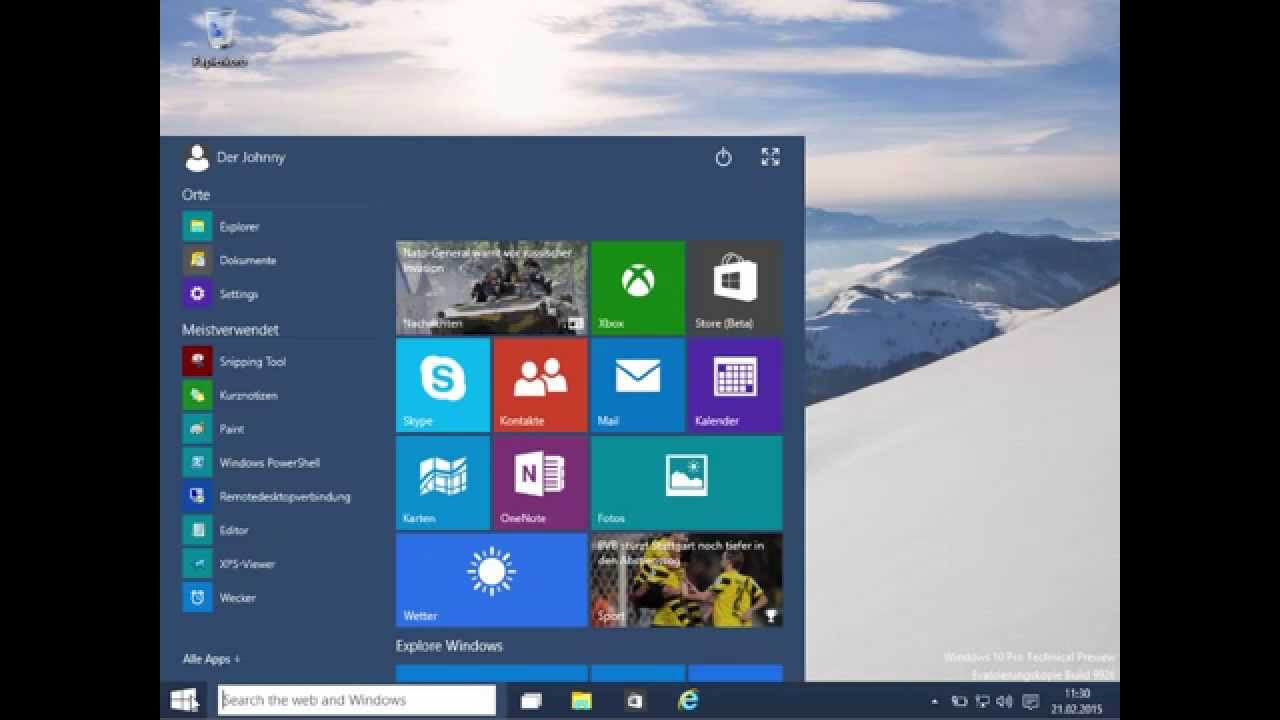This screenshot has width=1280, height=720.
Task: Open the Recycle Bin desktop icon
Action: (x=219, y=38)
